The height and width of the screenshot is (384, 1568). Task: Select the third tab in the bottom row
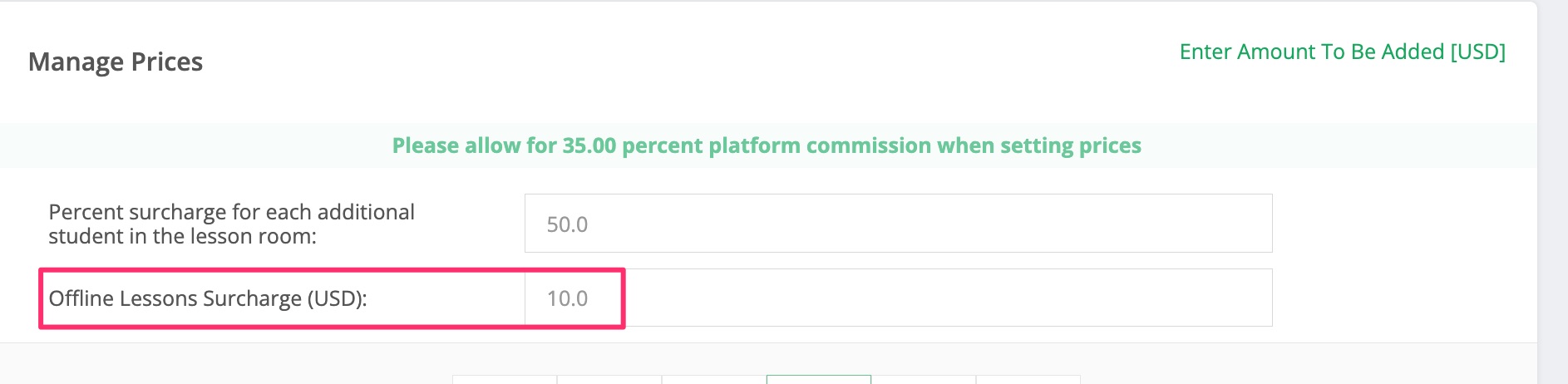coord(714,380)
